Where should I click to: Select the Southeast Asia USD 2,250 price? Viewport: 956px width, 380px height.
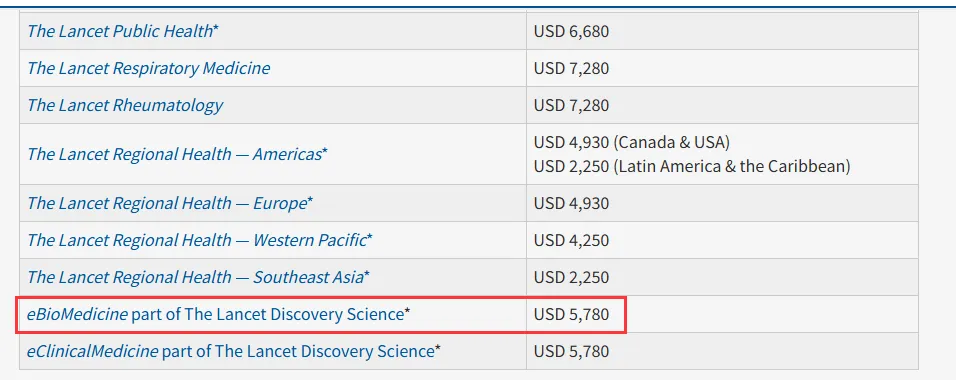(571, 278)
